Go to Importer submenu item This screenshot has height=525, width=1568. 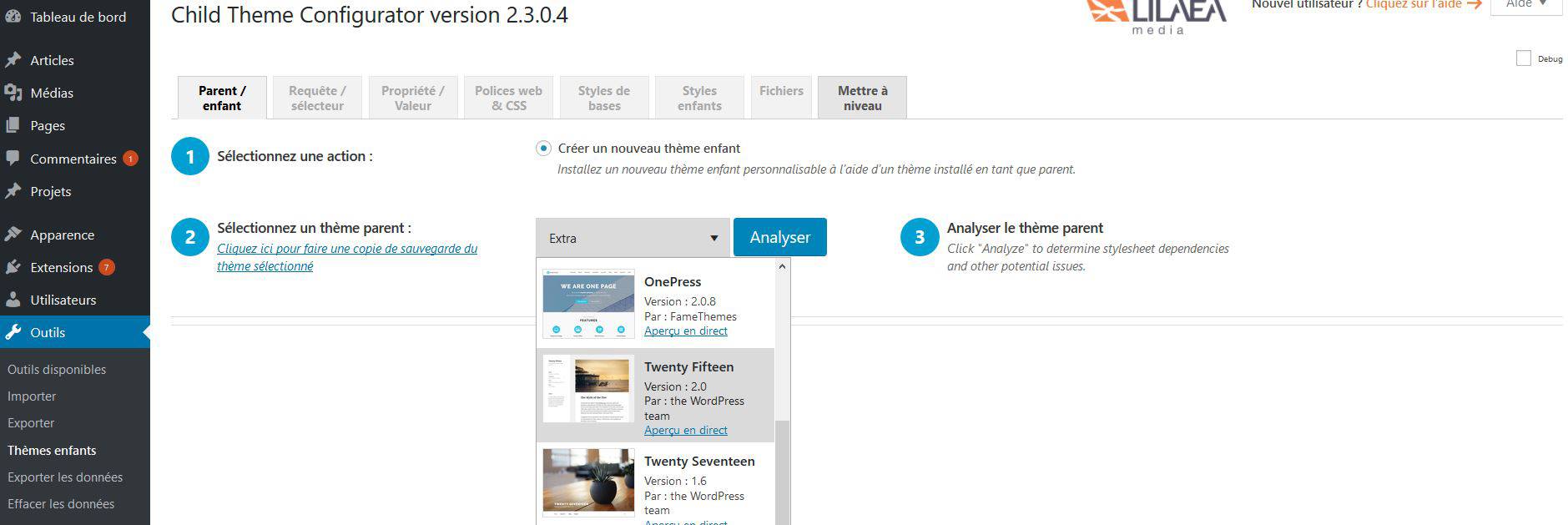(32, 396)
